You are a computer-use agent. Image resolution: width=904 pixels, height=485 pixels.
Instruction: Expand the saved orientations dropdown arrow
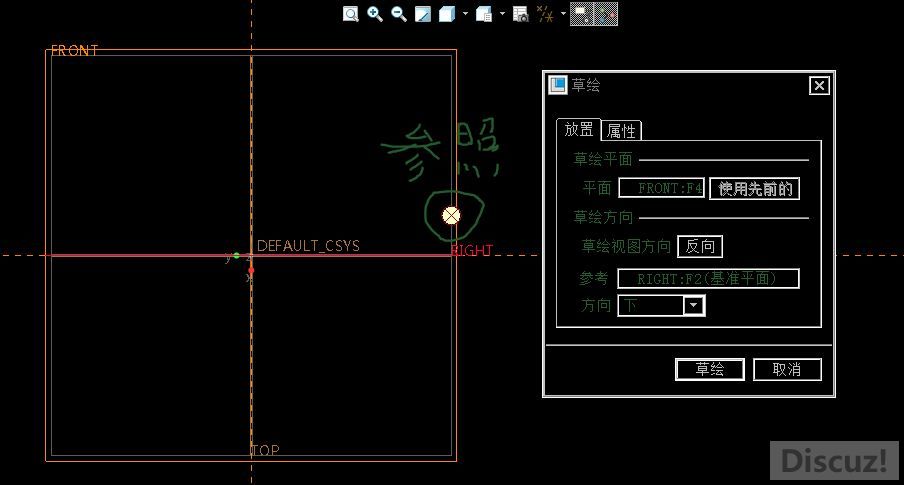[502, 13]
